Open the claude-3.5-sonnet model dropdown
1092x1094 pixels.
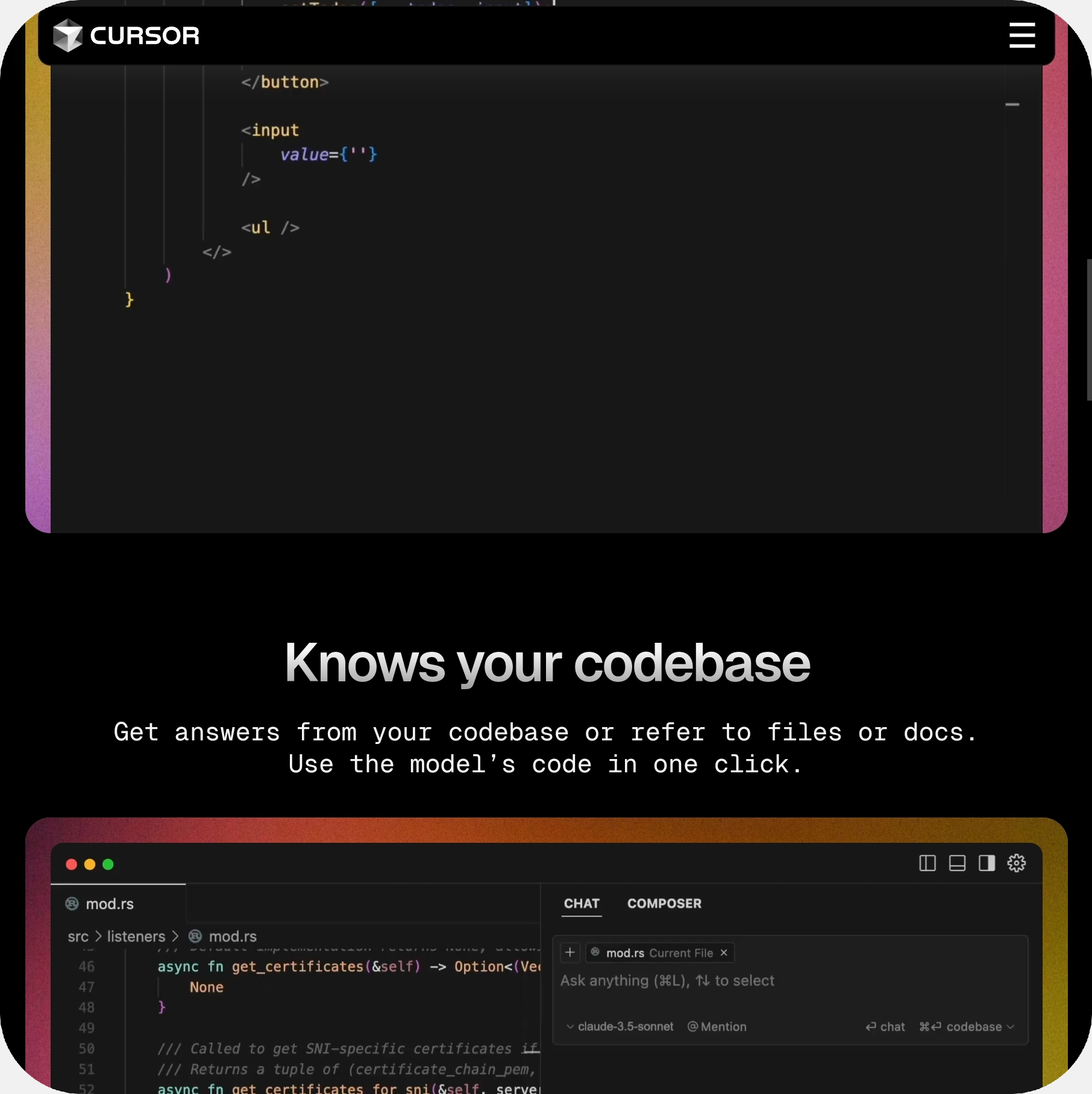point(620,1027)
